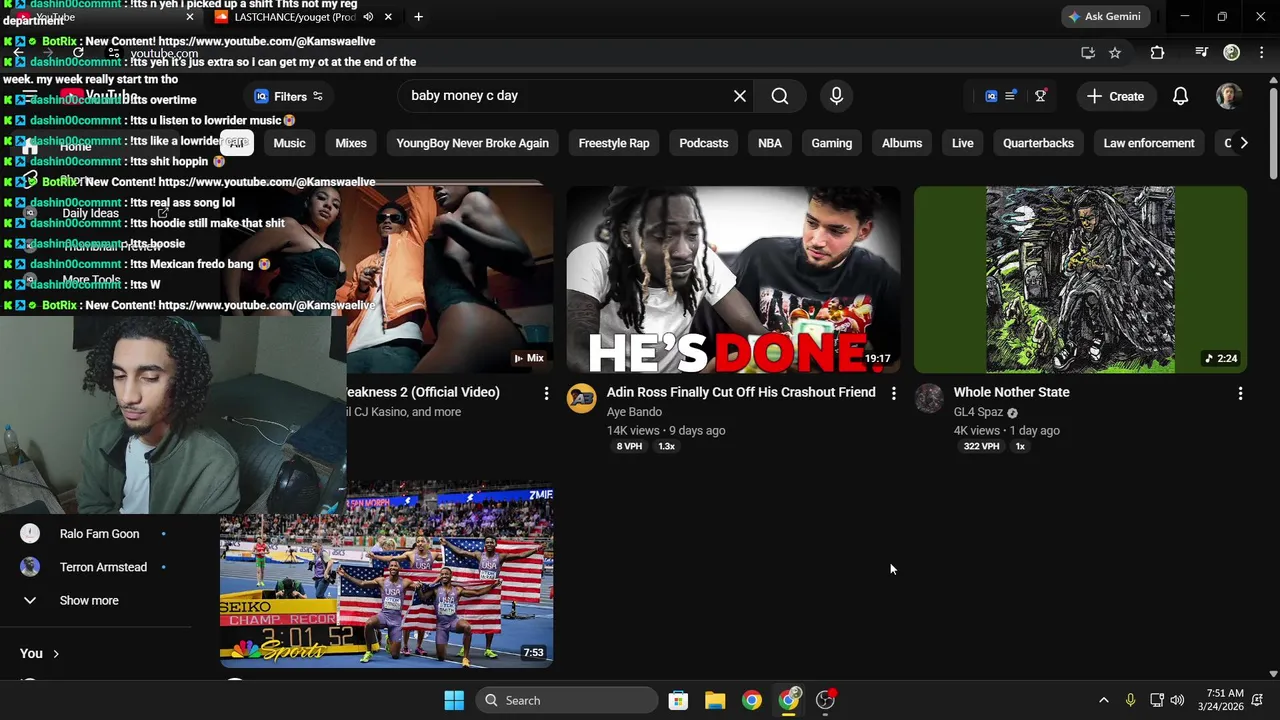Select the Live chip
1280x720 pixels.
(x=963, y=143)
